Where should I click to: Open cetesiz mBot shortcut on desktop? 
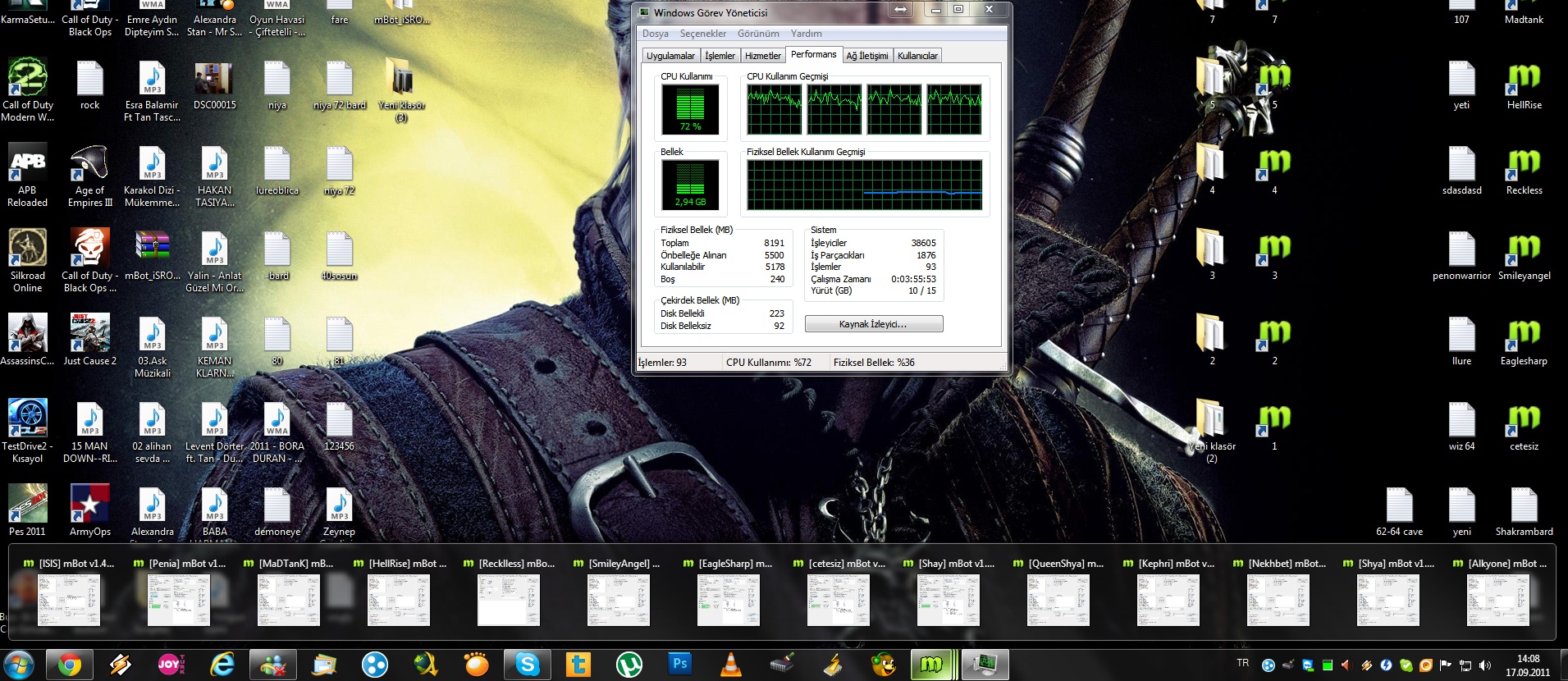point(1525,425)
